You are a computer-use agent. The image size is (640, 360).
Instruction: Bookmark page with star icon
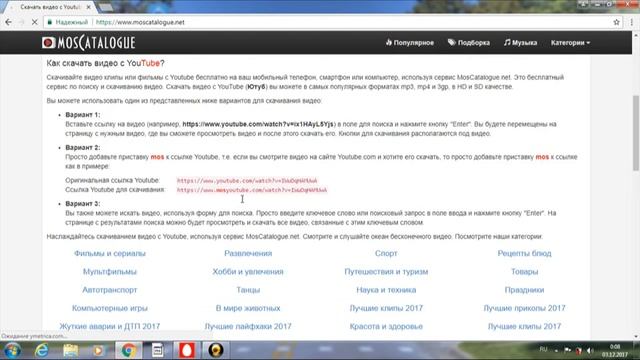click(616, 22)
